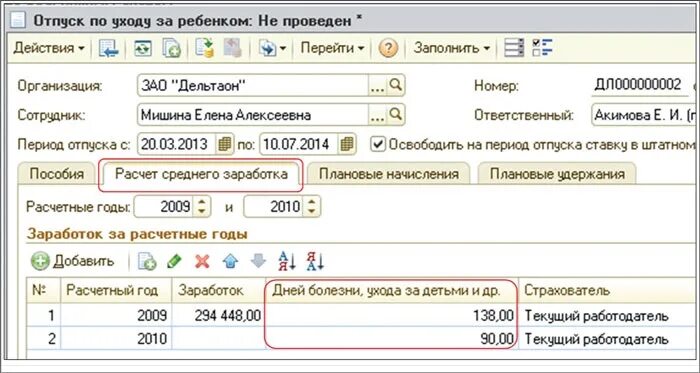The image size is (700, 373).
Task: Click the post document toolbar icon
Action: 204,48
